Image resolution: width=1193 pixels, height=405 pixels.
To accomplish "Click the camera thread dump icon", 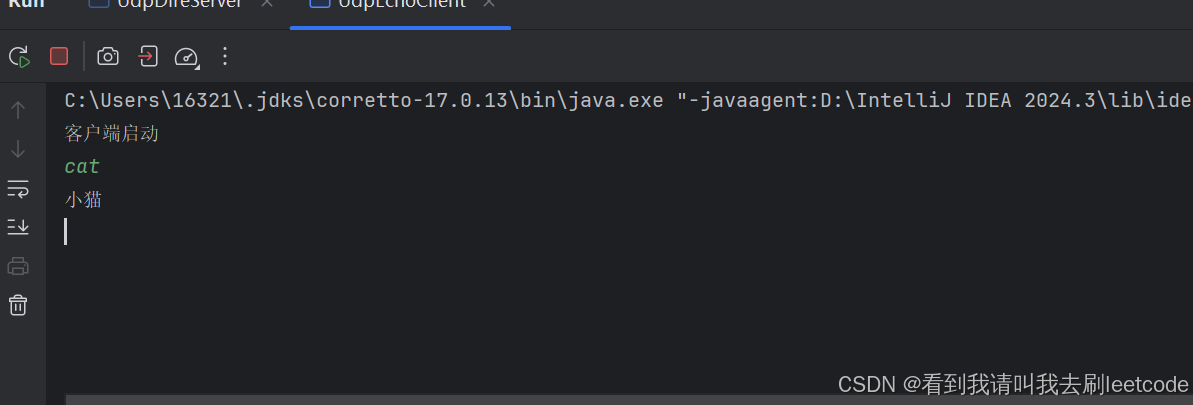I will [x=107, y=57].
